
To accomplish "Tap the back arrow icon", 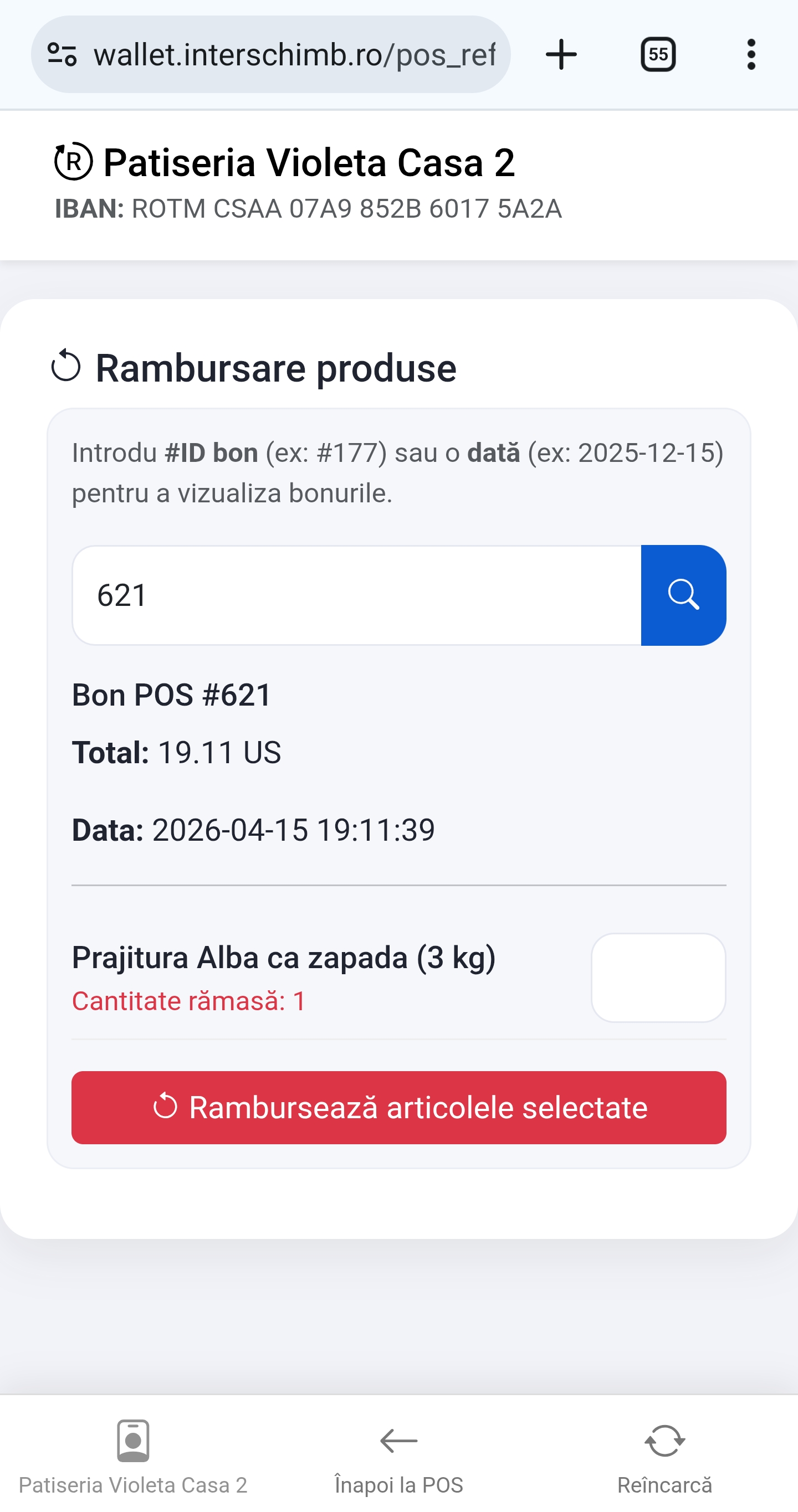I will [x=398, y=1440].
